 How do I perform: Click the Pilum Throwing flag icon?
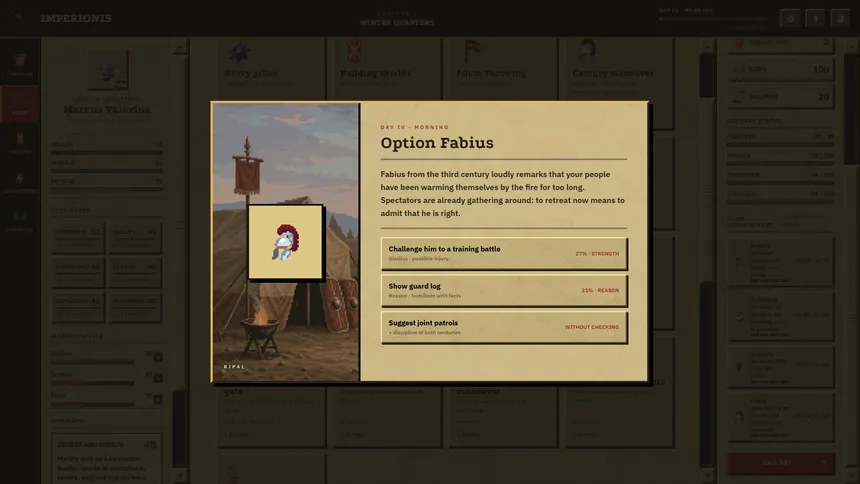click(472, 52)
